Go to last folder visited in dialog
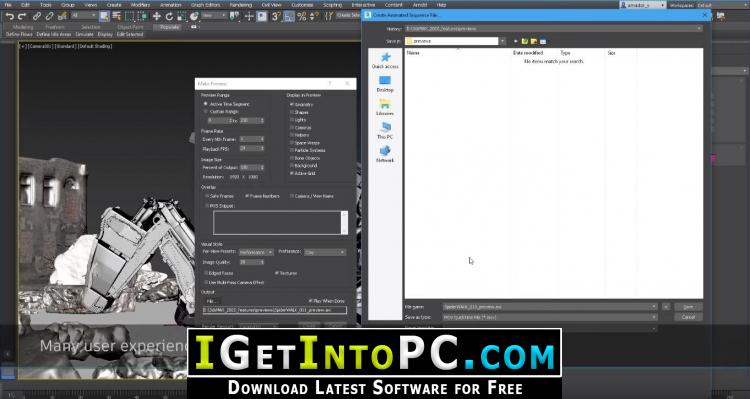 pyautogui.click(x=516, y=41)
